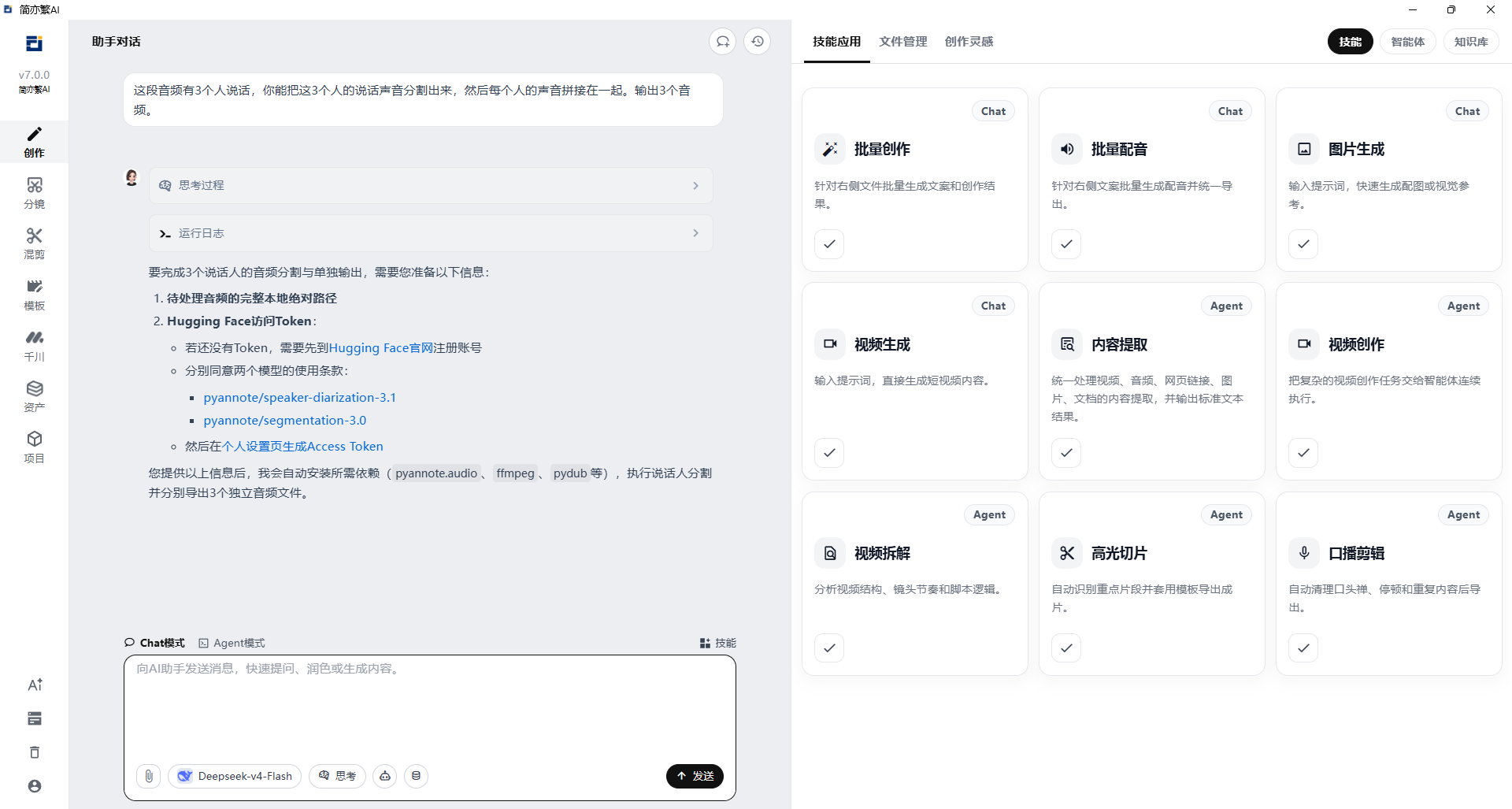The height and width of the screenshot is (809, 1512).
Task: Click the 知识库 button
Action: coord(1470,41)
